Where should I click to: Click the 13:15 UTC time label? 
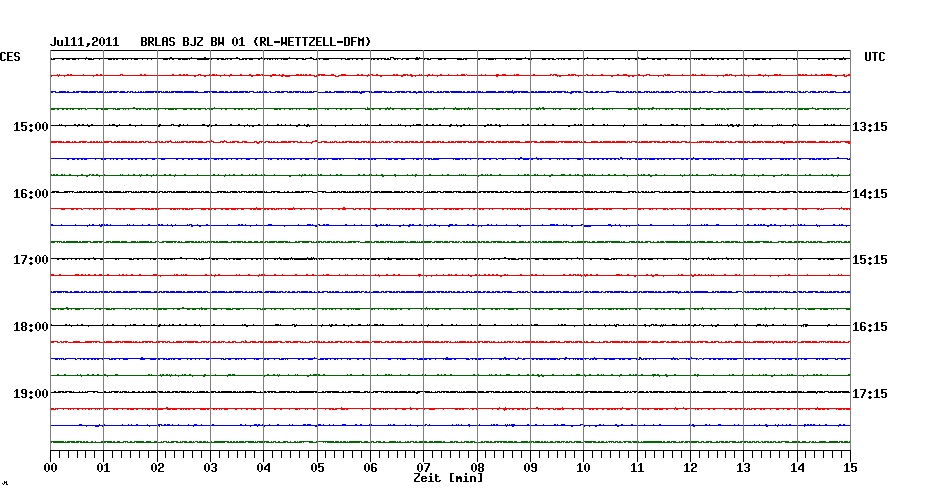click(869, 127)
